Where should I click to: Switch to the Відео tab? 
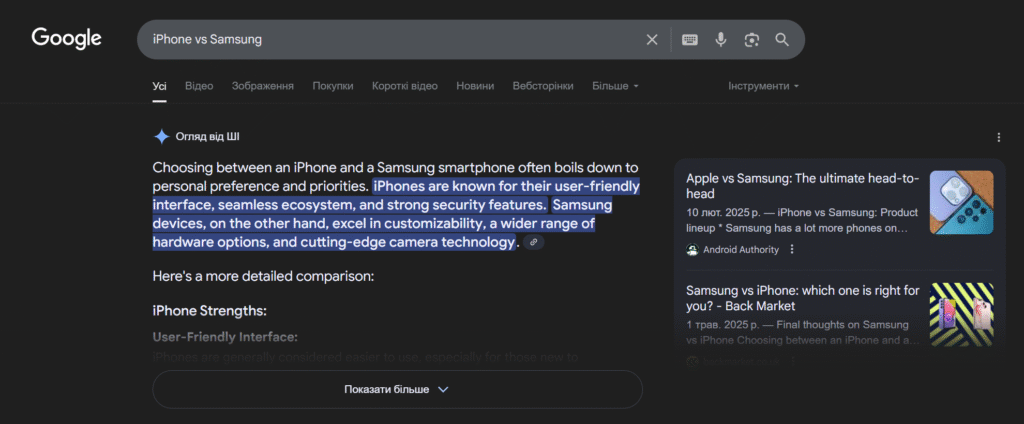199,86
